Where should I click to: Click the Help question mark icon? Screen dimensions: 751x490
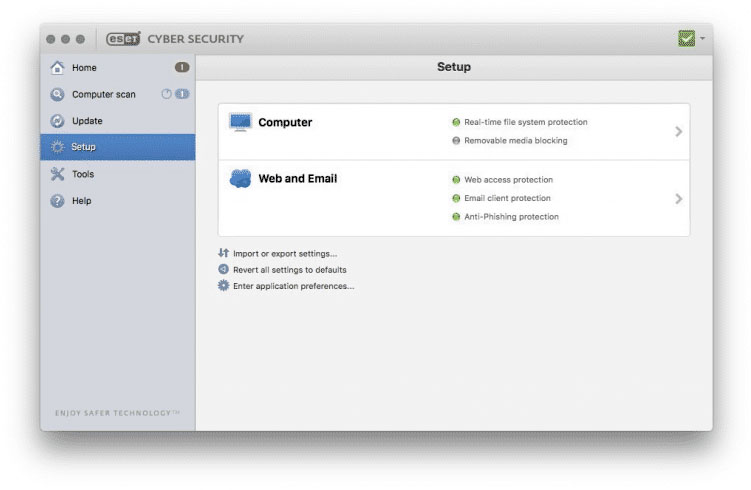(57, 201)
